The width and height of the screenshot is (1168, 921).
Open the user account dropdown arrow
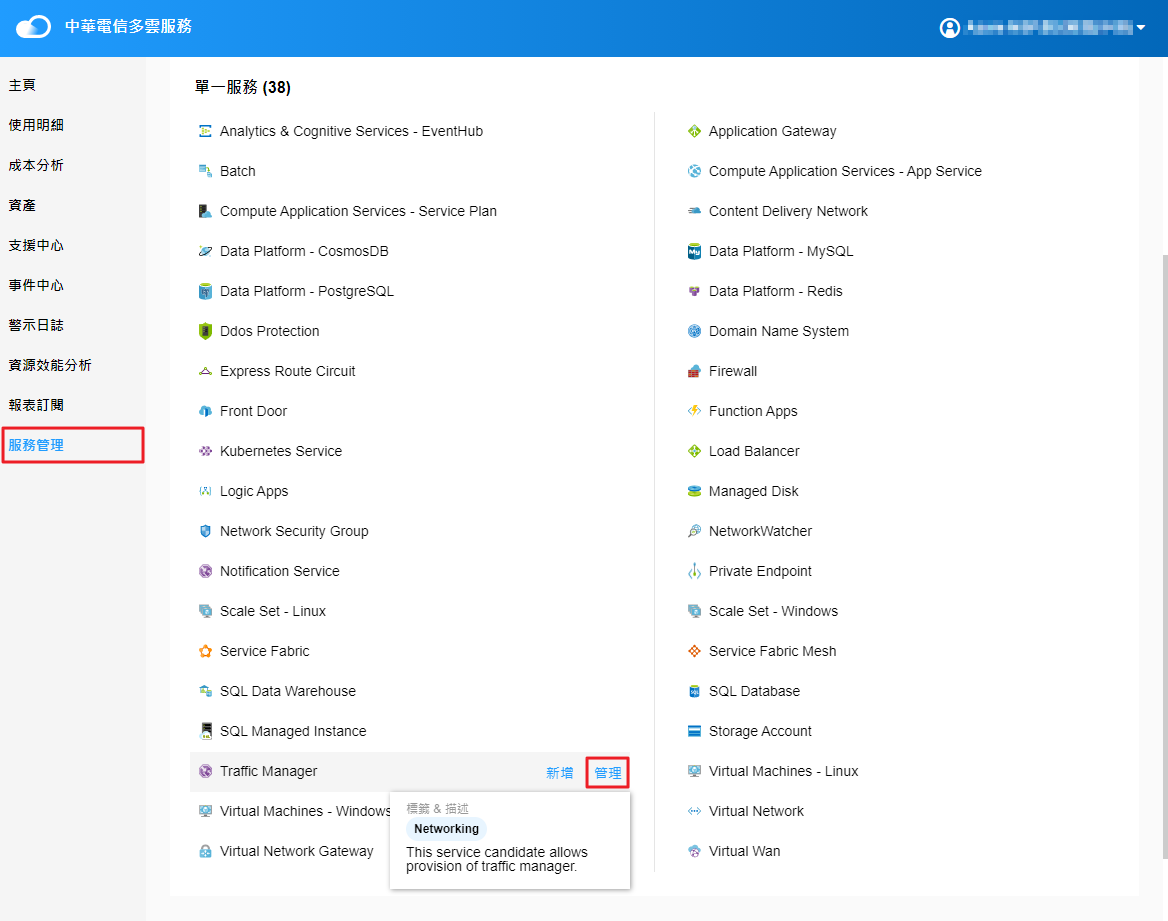(x=1140, y=28)
